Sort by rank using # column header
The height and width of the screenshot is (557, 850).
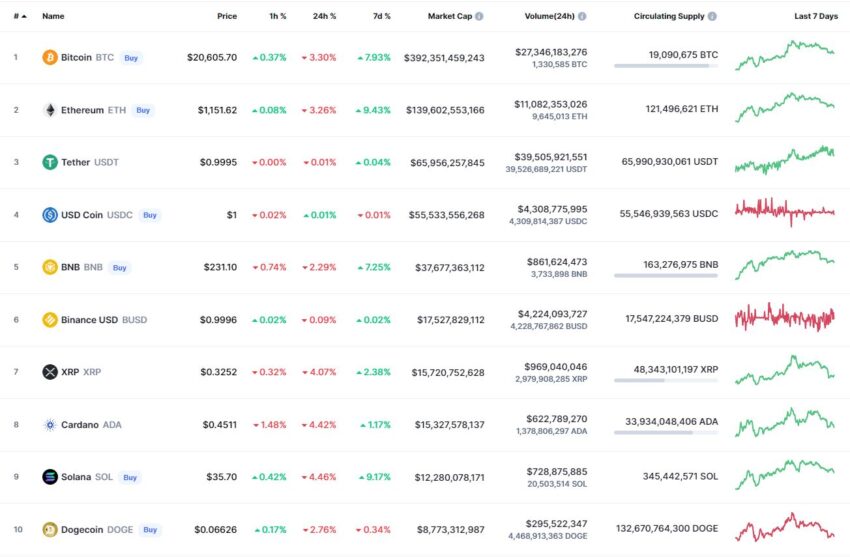point(20,16)
